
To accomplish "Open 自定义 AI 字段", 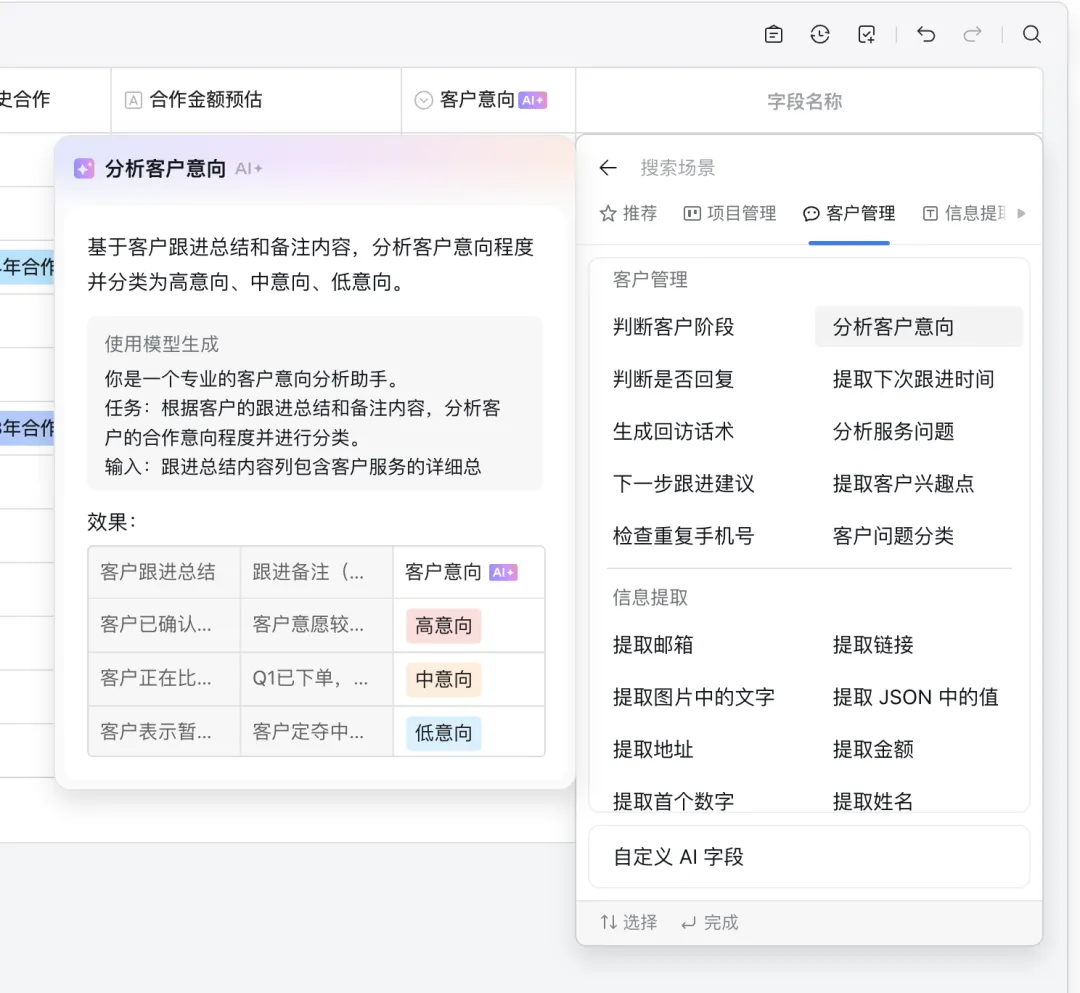I will (809, 857).
